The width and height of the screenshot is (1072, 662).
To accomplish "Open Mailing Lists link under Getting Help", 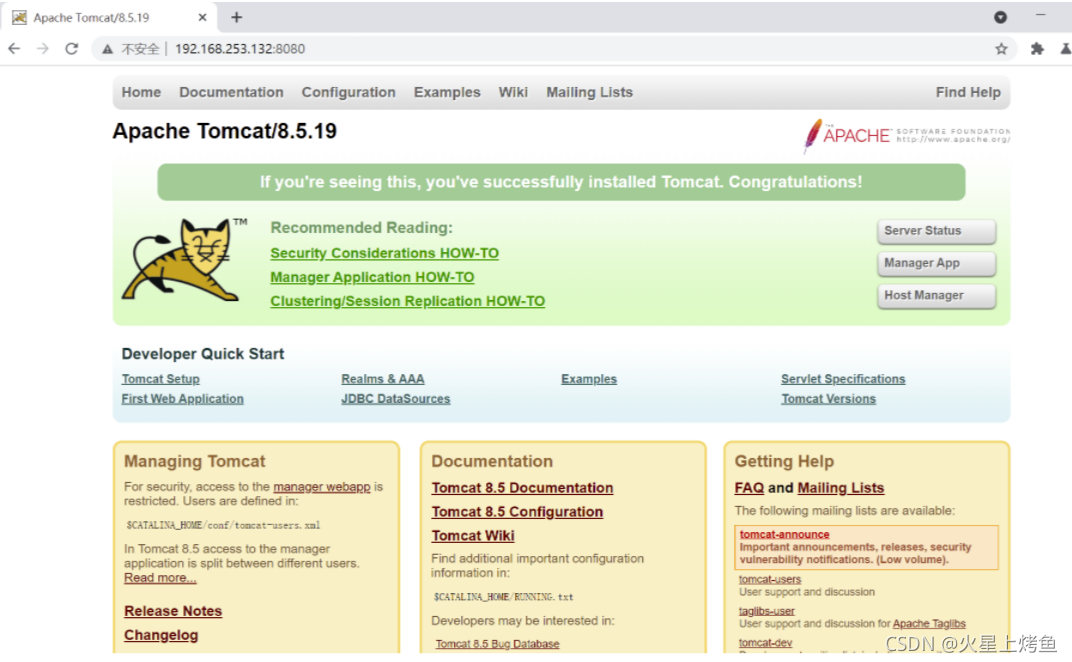I will pos(840,488).
